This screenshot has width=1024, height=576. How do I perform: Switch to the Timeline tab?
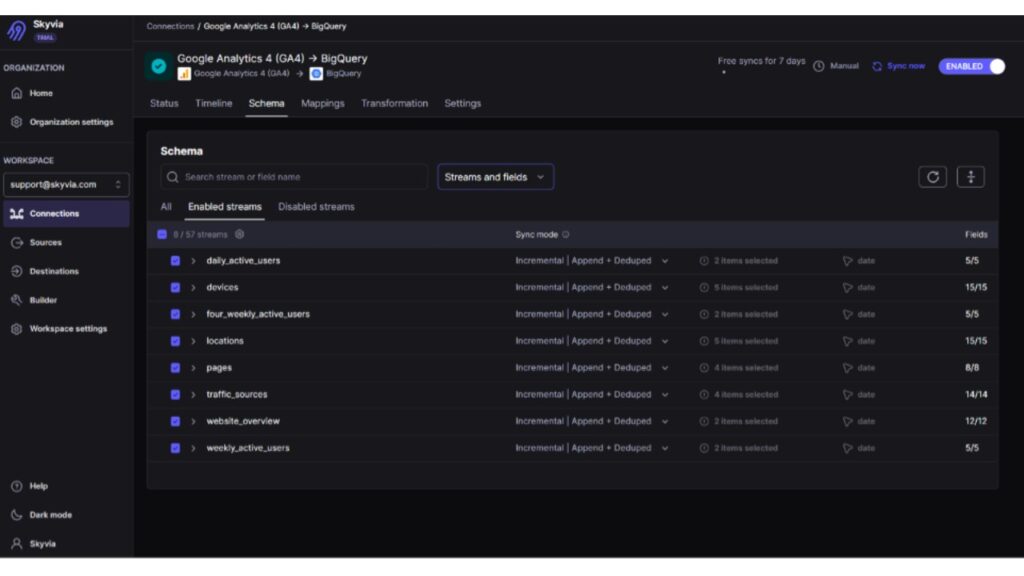[214, 103]
